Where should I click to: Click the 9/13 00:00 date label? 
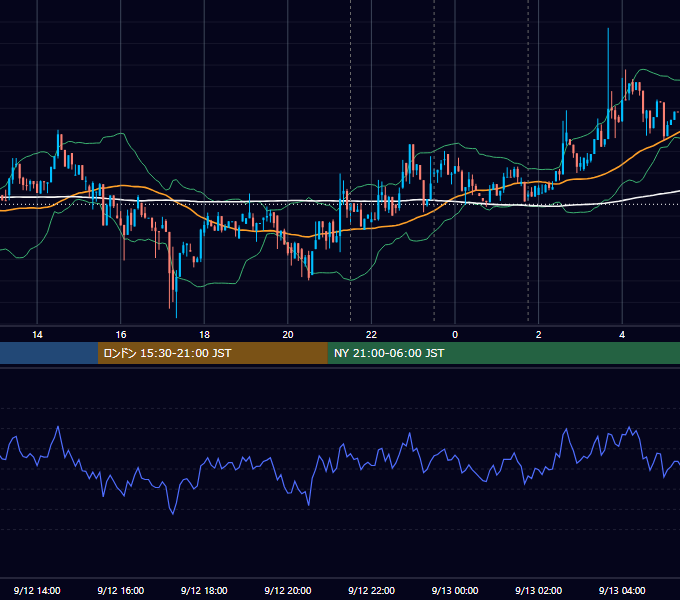coord(455,590)
